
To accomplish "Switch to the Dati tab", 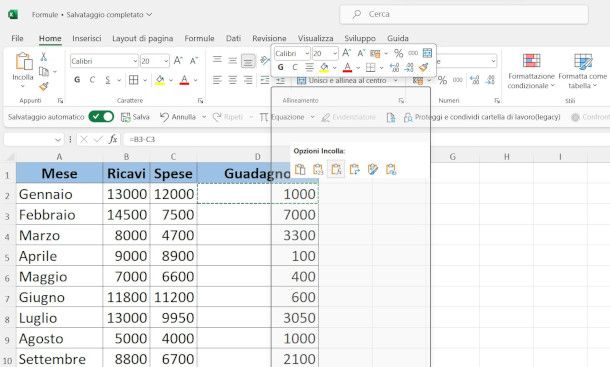I will click(233, 38).
